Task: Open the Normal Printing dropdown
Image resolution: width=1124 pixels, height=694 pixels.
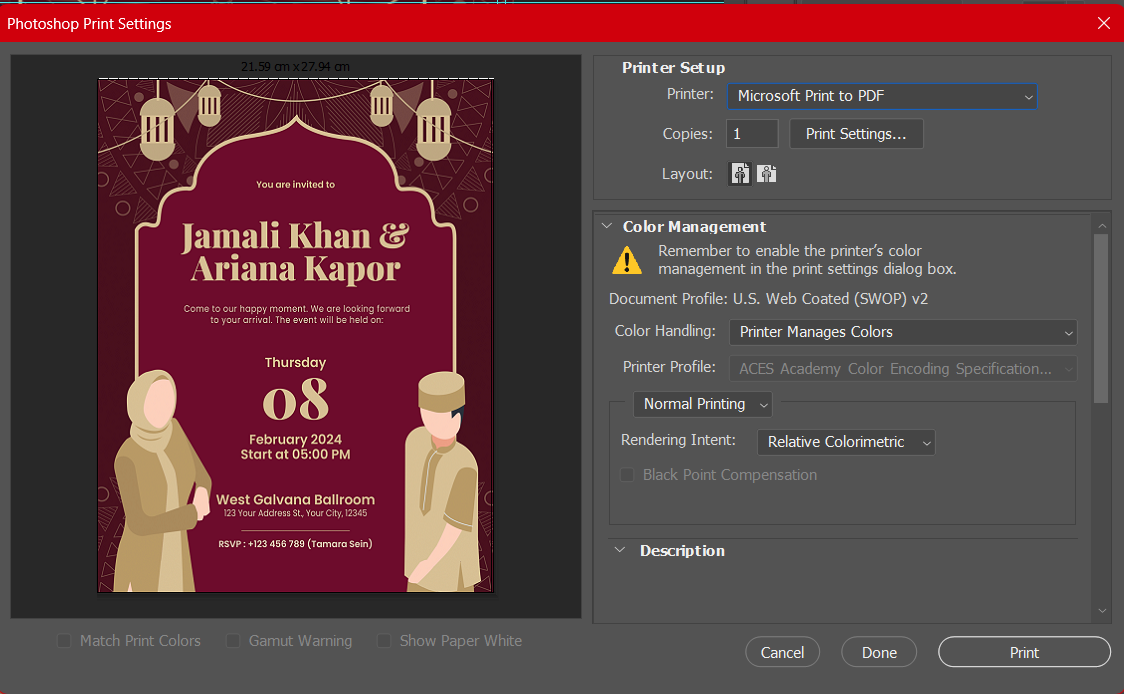Action: (x=703, y=404)
